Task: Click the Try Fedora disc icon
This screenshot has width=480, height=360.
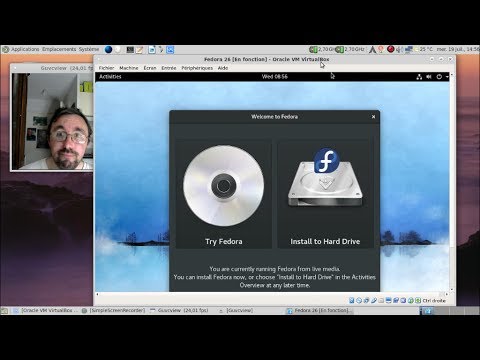Action: click(x=224, y=186)
